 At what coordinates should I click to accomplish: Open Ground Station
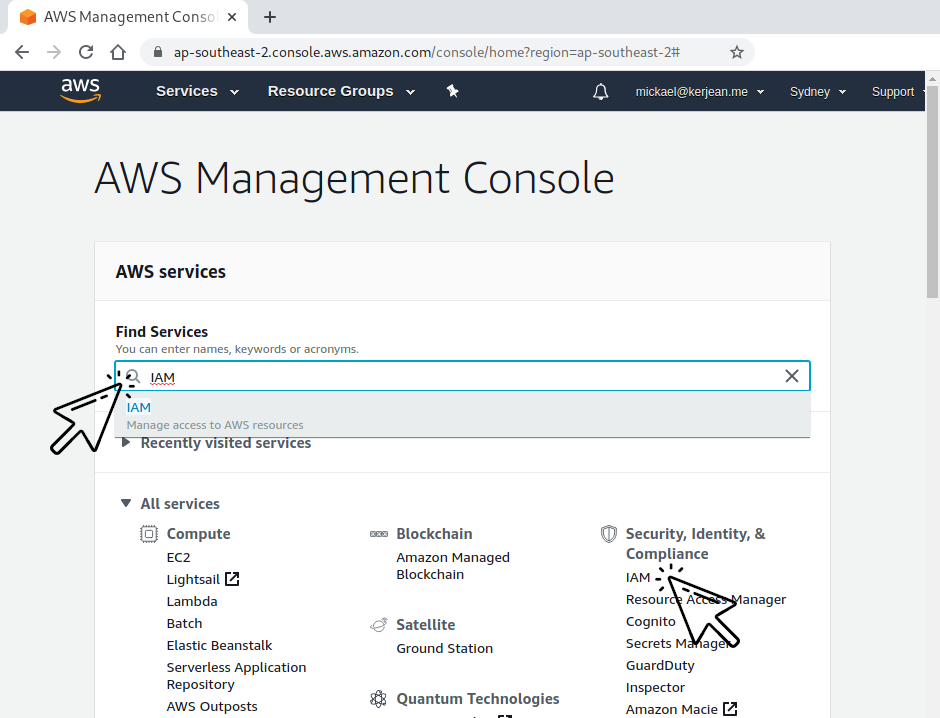(445, 648)
